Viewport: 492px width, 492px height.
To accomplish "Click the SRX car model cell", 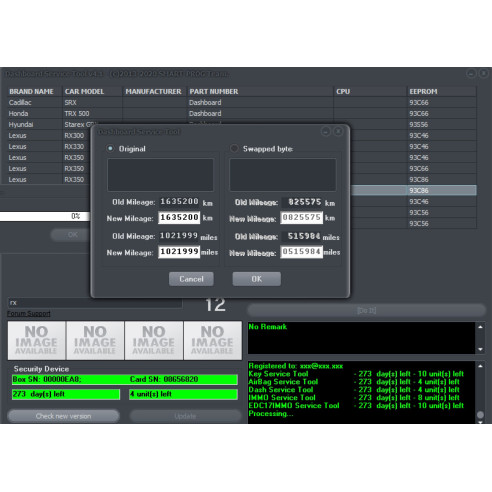I will (x=92, y=102).
